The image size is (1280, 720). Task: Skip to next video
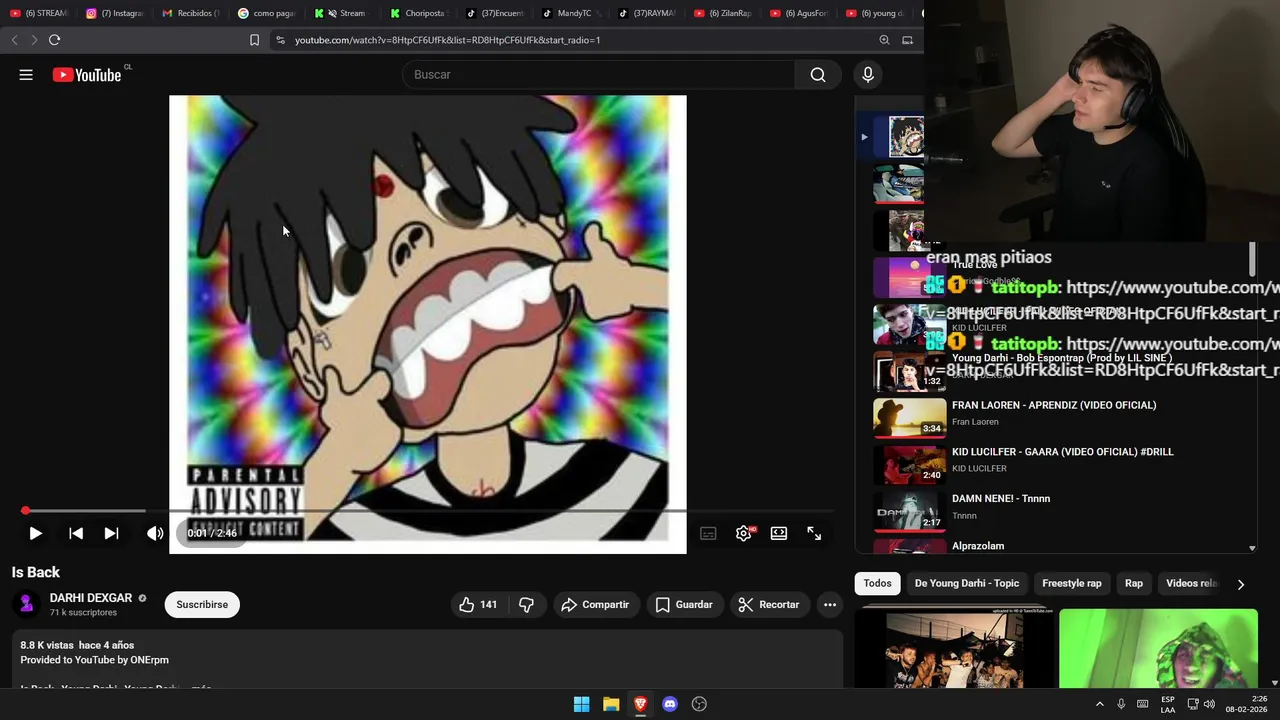click(112, 533)
